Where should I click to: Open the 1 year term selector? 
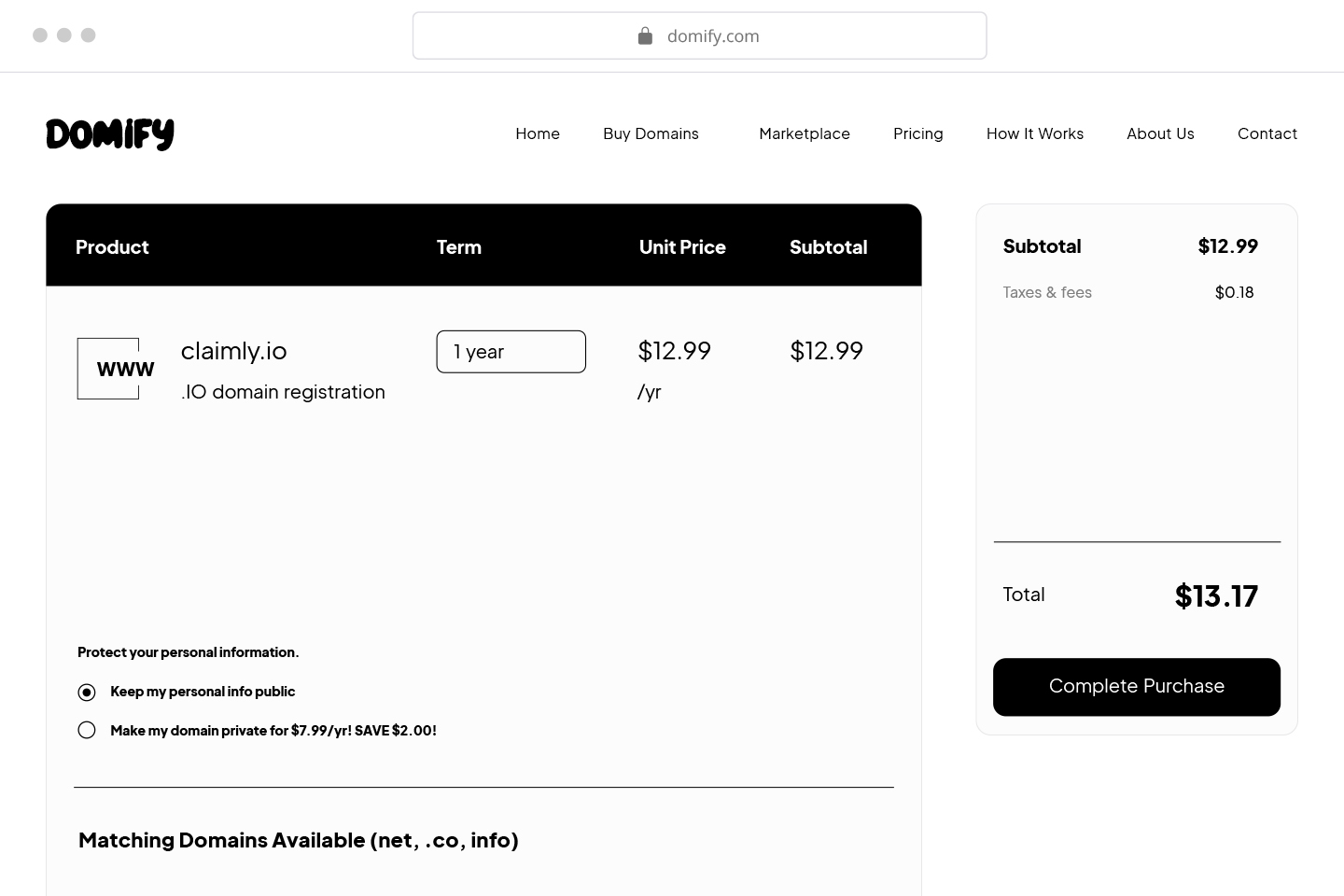[511, 352]
